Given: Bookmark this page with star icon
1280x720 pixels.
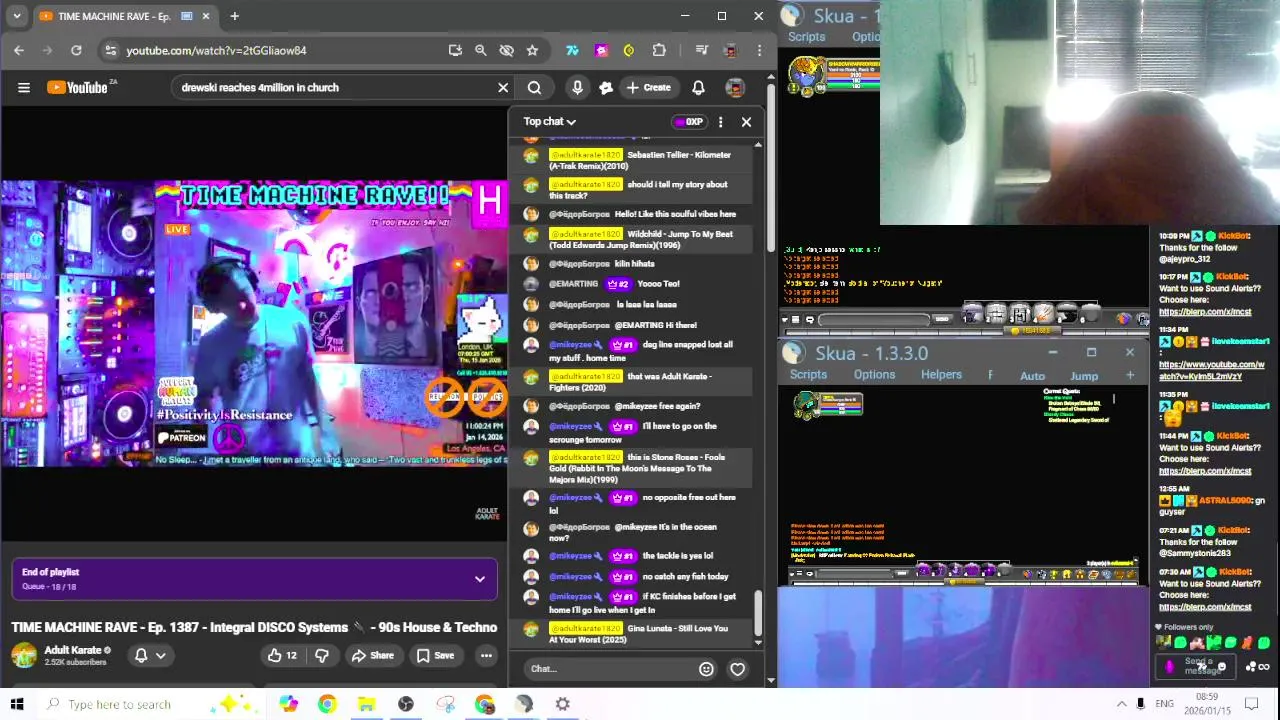Looking at the screenshot, I should click(x=532, y=50).
